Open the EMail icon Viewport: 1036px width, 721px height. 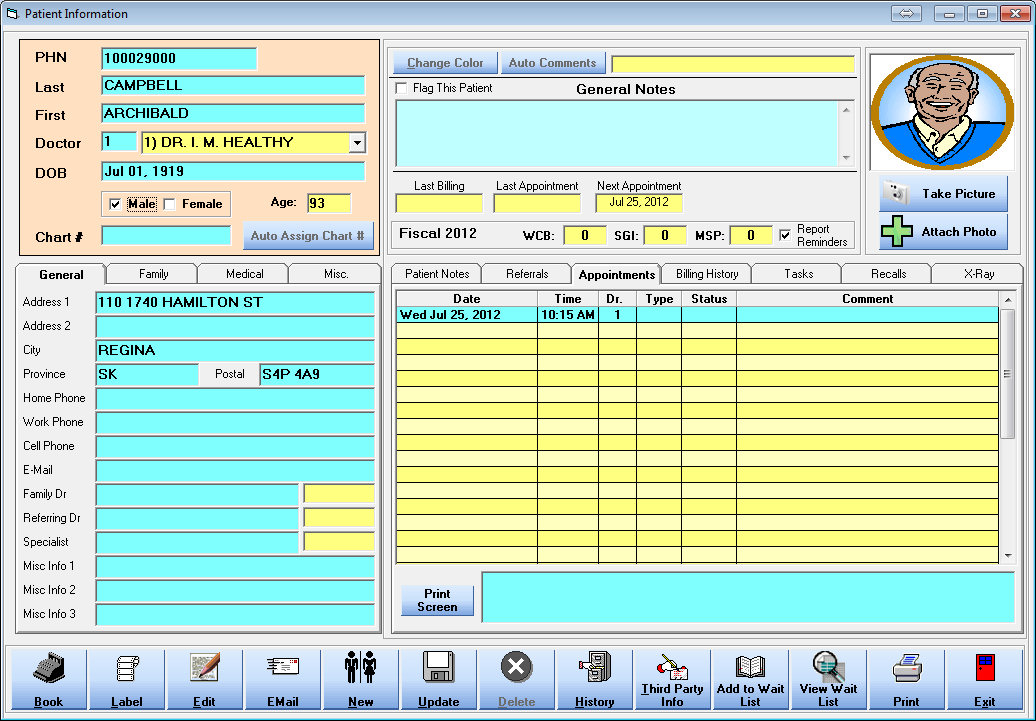pos(283,680)
